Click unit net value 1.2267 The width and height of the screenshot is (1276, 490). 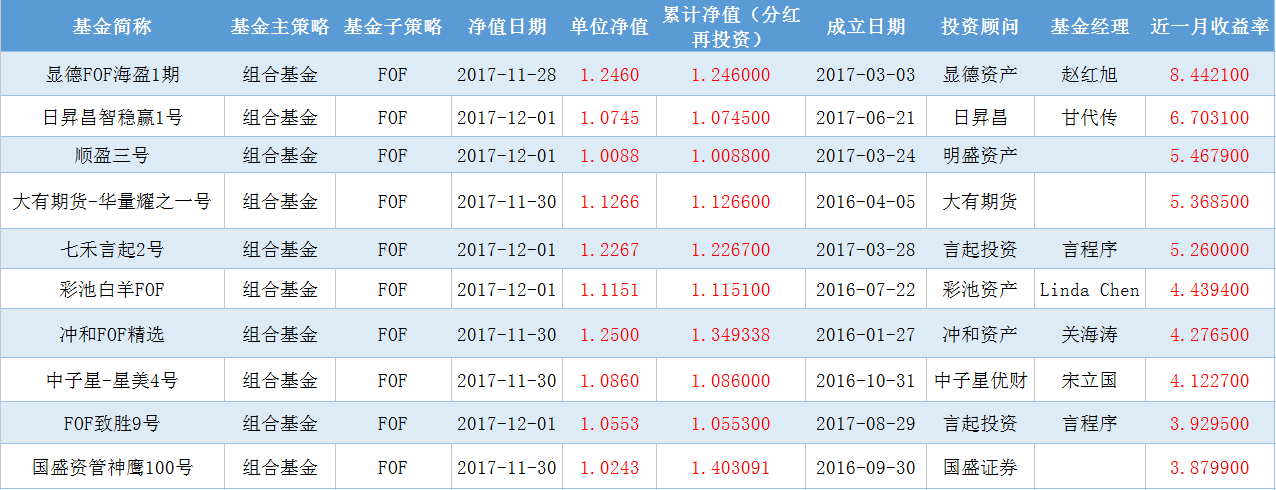point(609,250)
